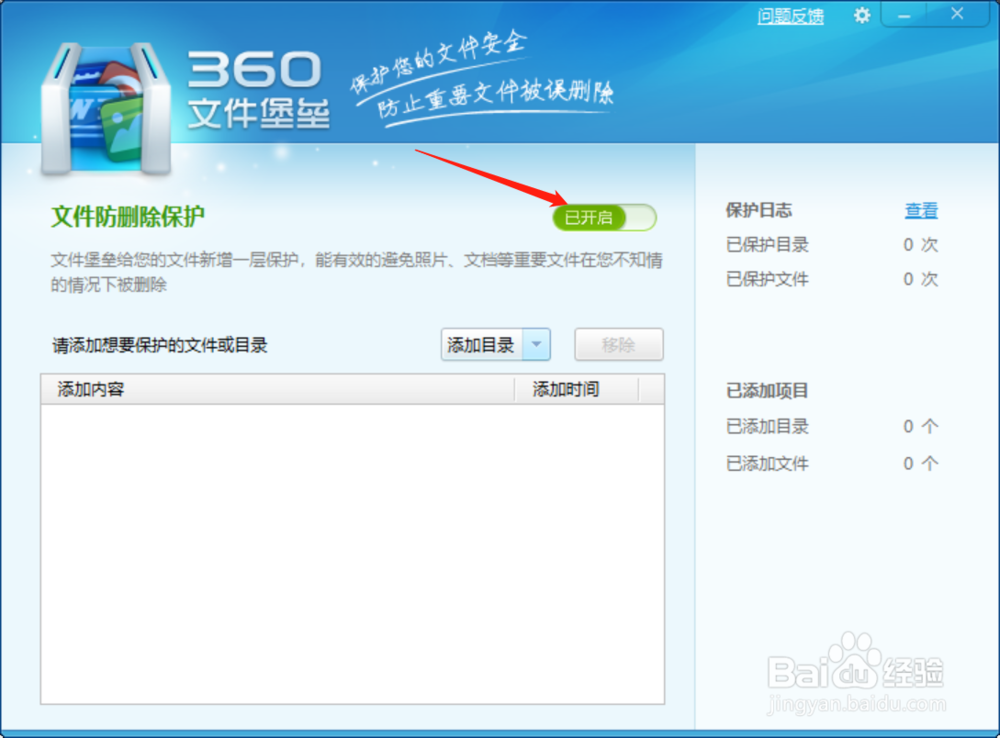Toggle the 已开启 protection switch
The height and width of the screenshot is (738, 1000).
[604, 218]
